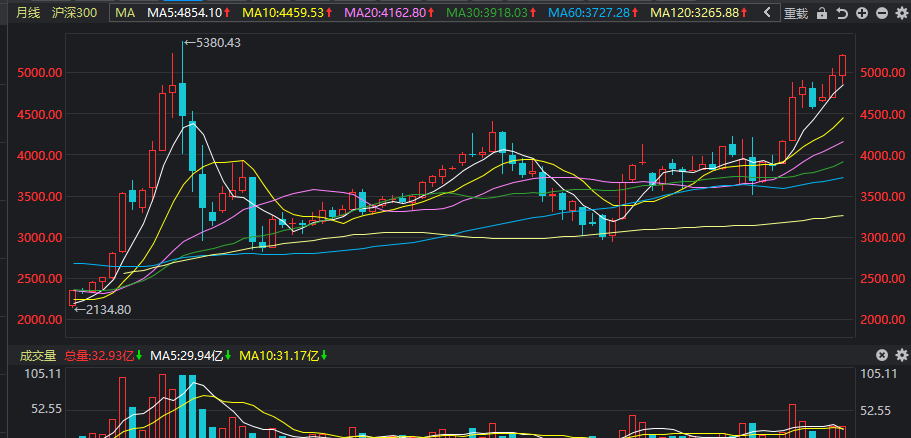Viewport: 911px width, 438px height.
Task: Collapse MA indicator list with left chevron
Action: (767, 12)
